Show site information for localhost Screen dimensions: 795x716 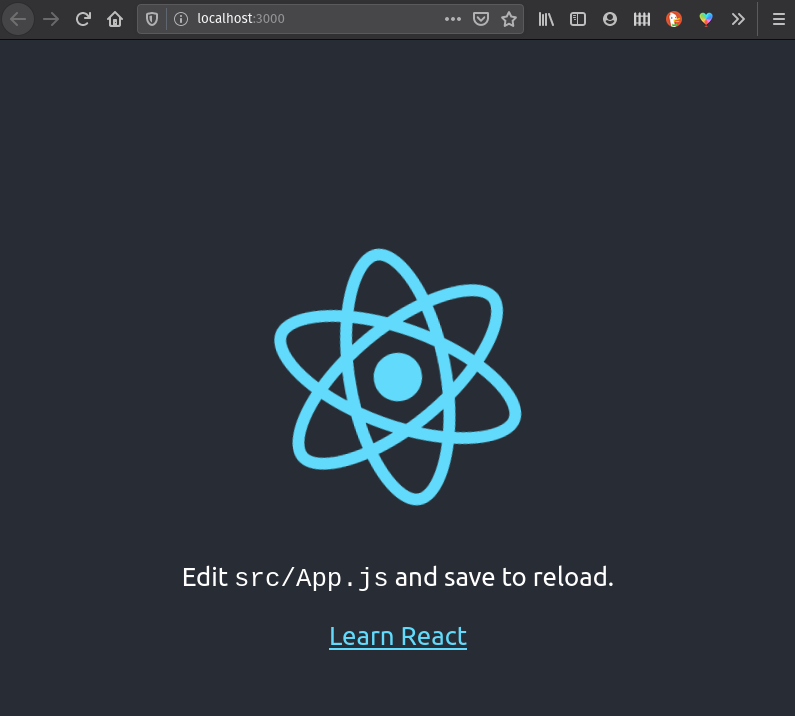click(x=181, y=19)
